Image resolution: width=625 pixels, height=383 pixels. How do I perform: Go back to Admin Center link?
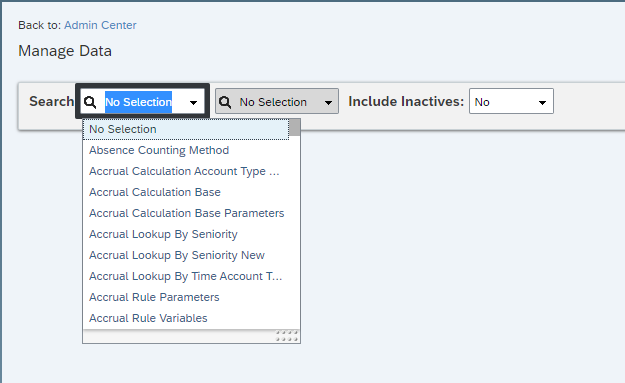coord(100,25)
